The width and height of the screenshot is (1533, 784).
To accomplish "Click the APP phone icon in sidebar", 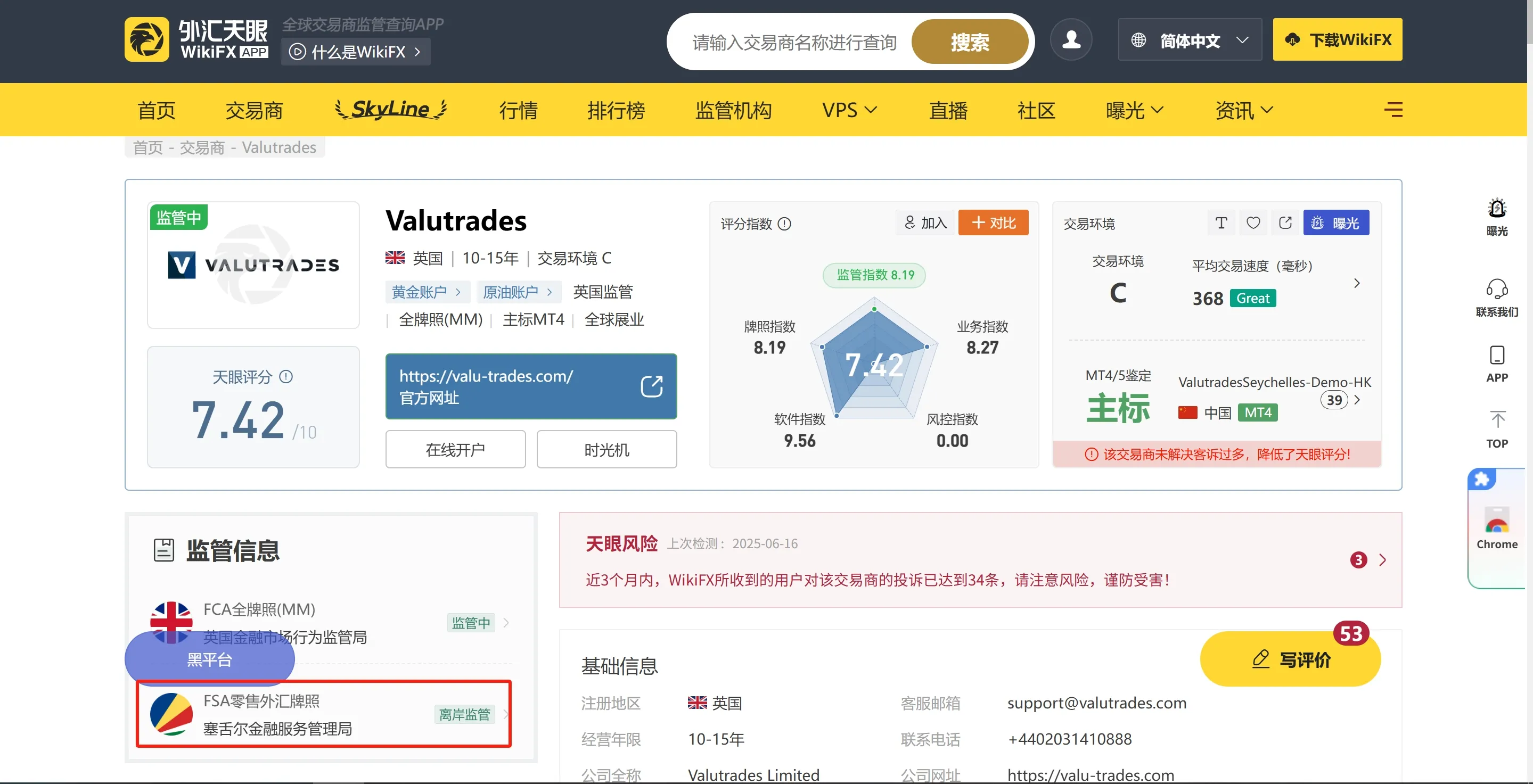I will click(x=1497, y=355).
